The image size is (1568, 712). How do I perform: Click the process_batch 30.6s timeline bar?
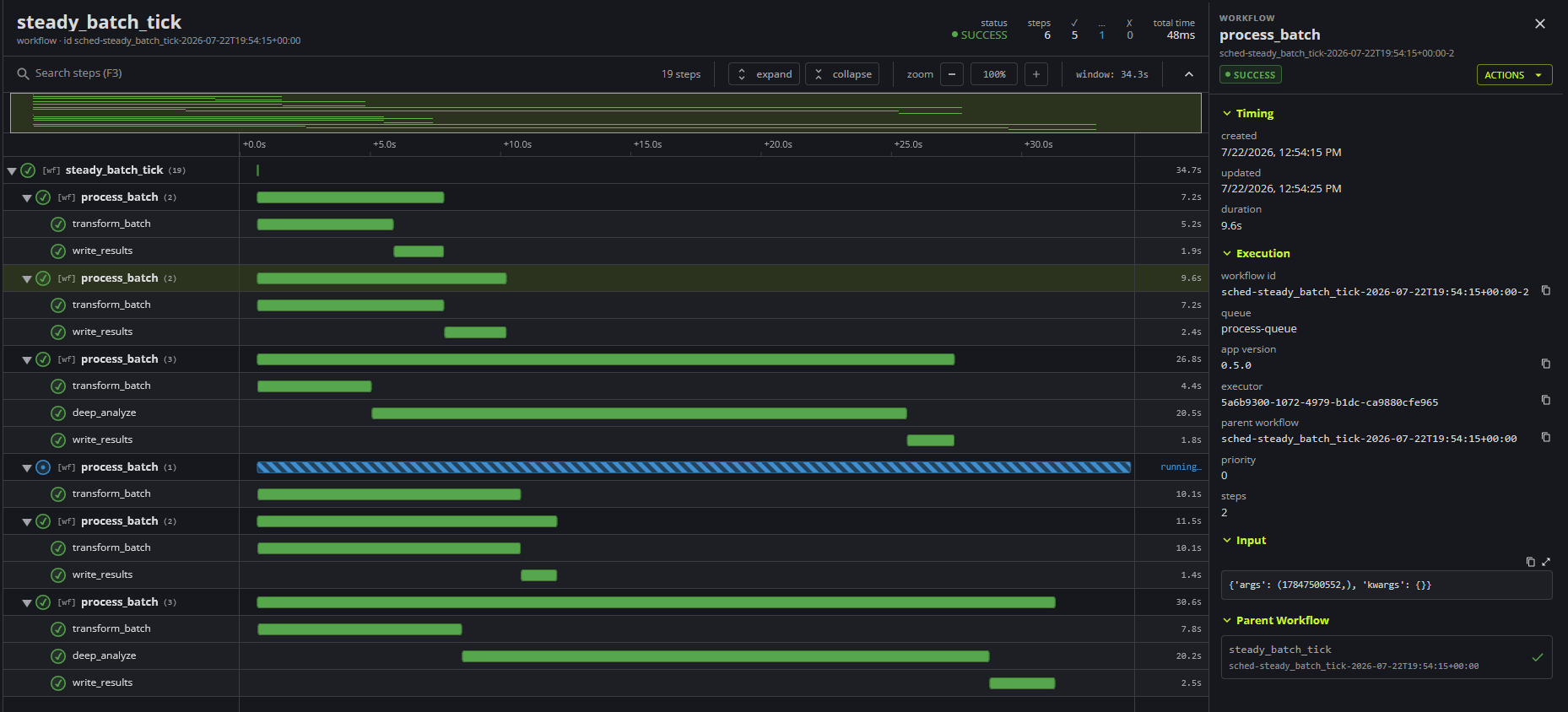coord(656,602)
